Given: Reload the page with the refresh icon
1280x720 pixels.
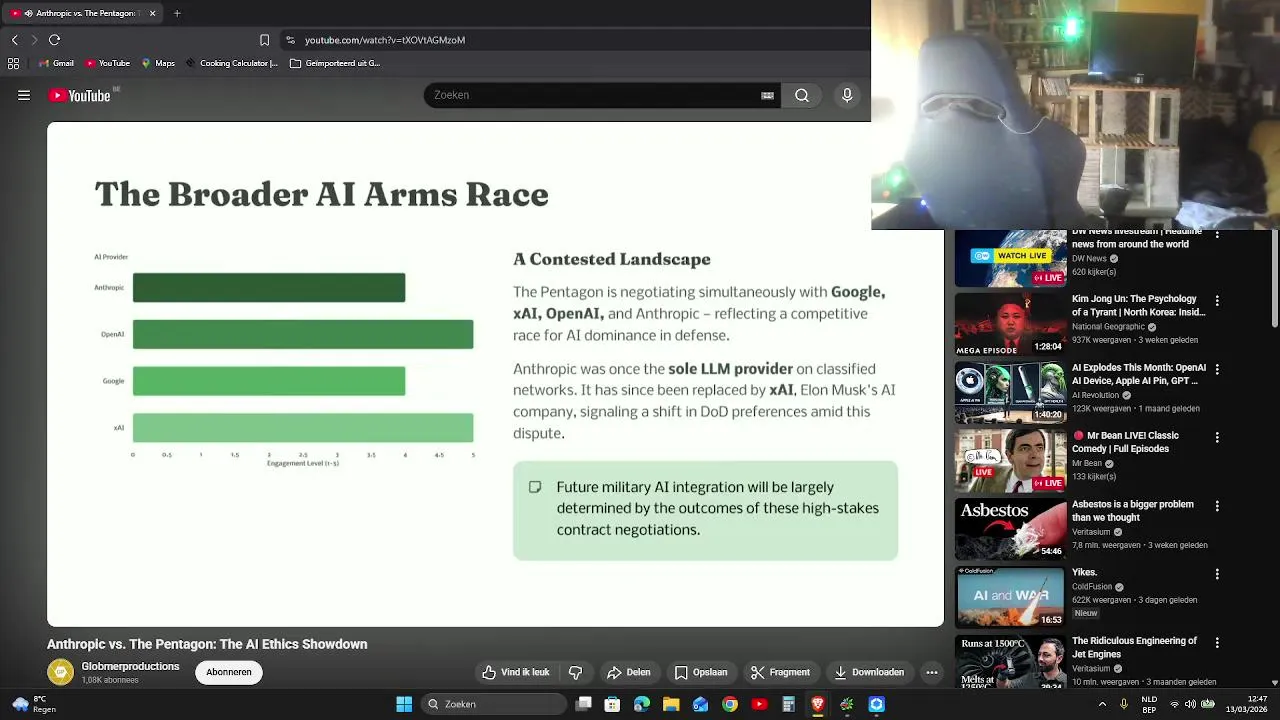Looking at the screenshot, I should pos(55,40).
